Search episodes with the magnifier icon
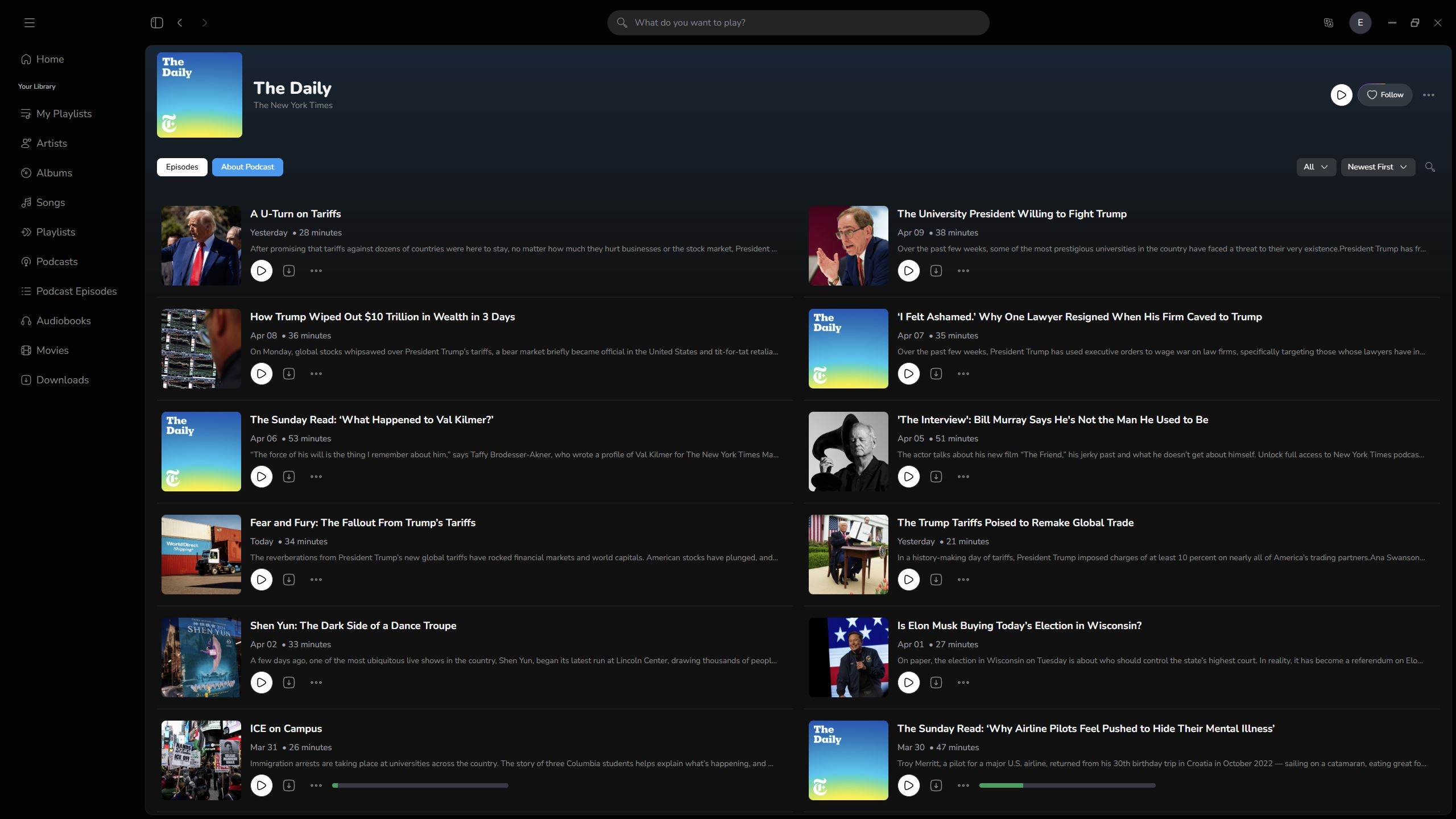Image resolution: width=1456 pixels, height=819 pixels. (1430, 167)
